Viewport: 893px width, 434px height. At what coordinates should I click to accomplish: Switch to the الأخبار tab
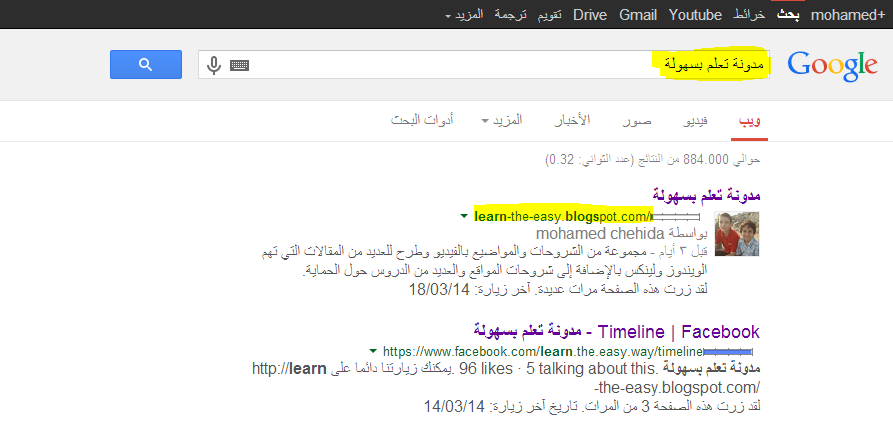(572, 120)
